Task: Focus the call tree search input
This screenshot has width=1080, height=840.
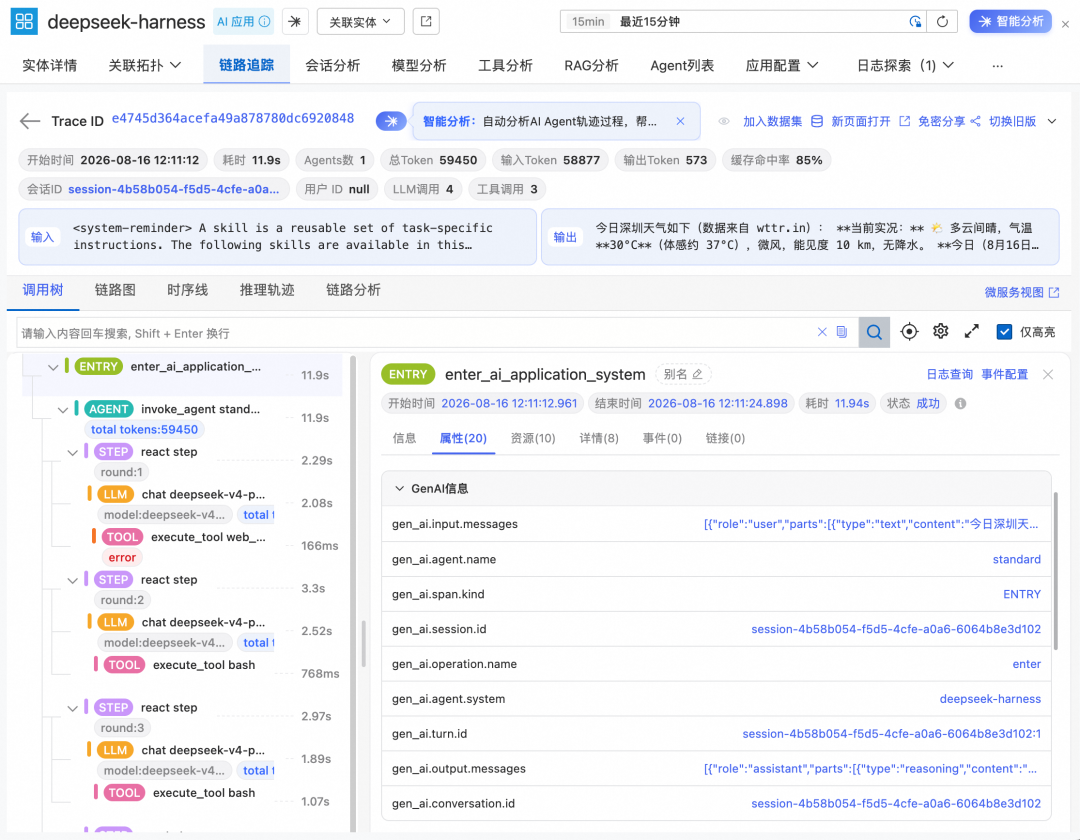Action: tap(413, 333)
